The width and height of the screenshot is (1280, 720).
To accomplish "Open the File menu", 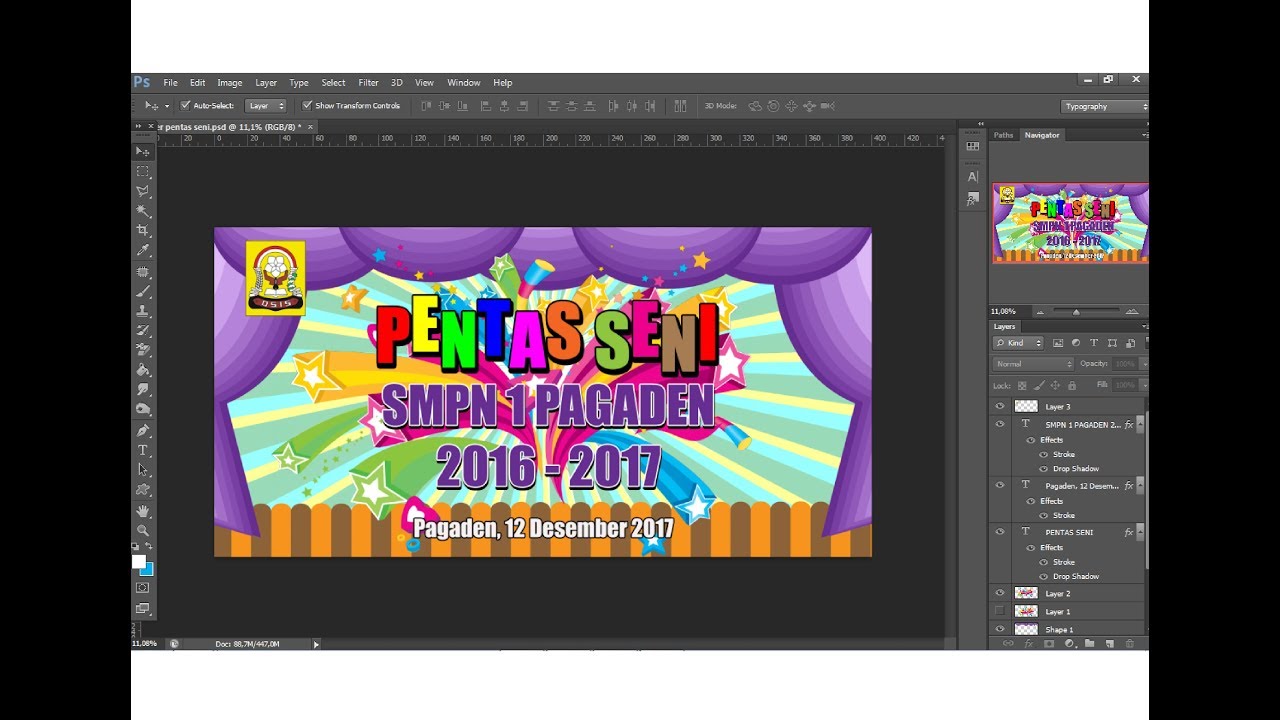I will [x=170, y=83].
